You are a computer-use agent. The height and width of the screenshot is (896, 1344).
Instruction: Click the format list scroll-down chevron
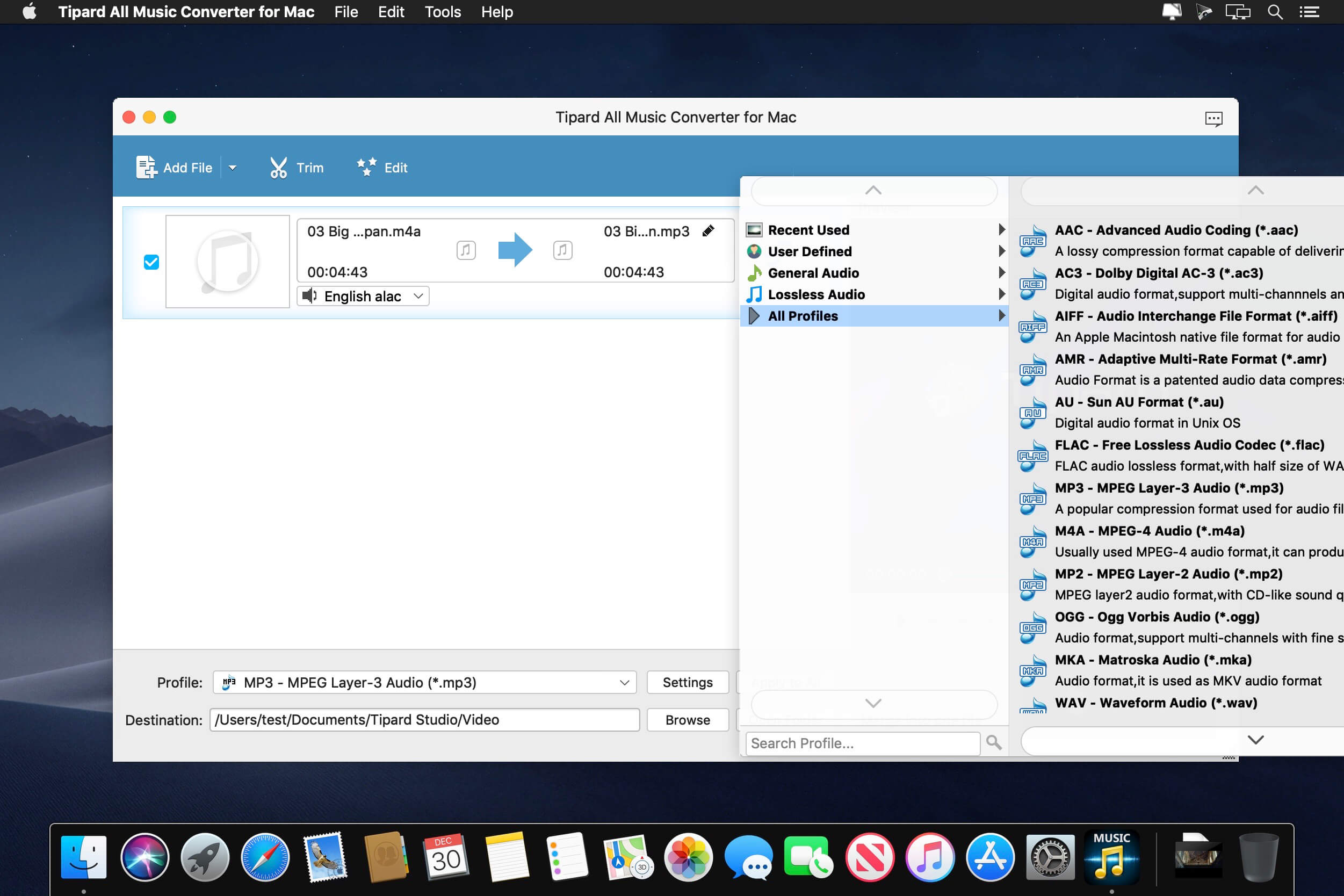coord(1255,740)
